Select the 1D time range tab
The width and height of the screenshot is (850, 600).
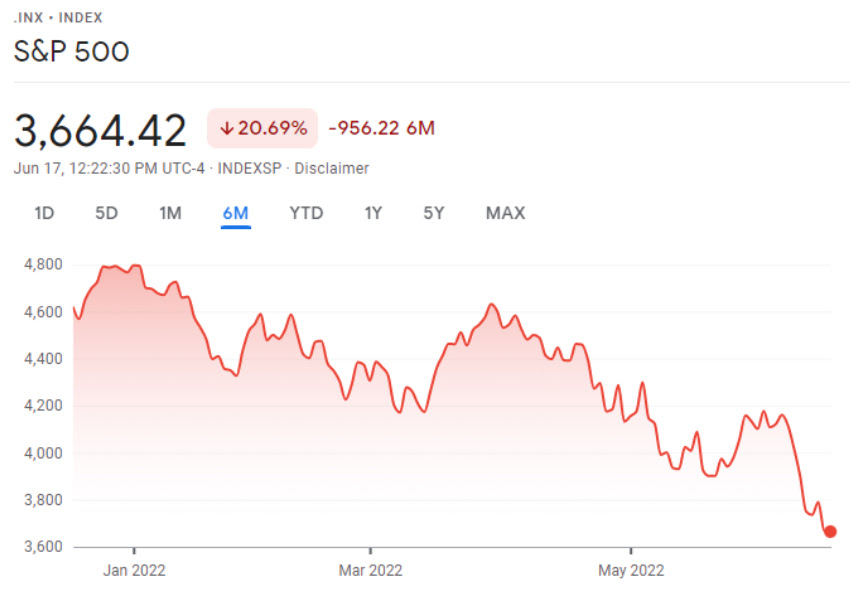pyautogui.click(x=44, y=213)
